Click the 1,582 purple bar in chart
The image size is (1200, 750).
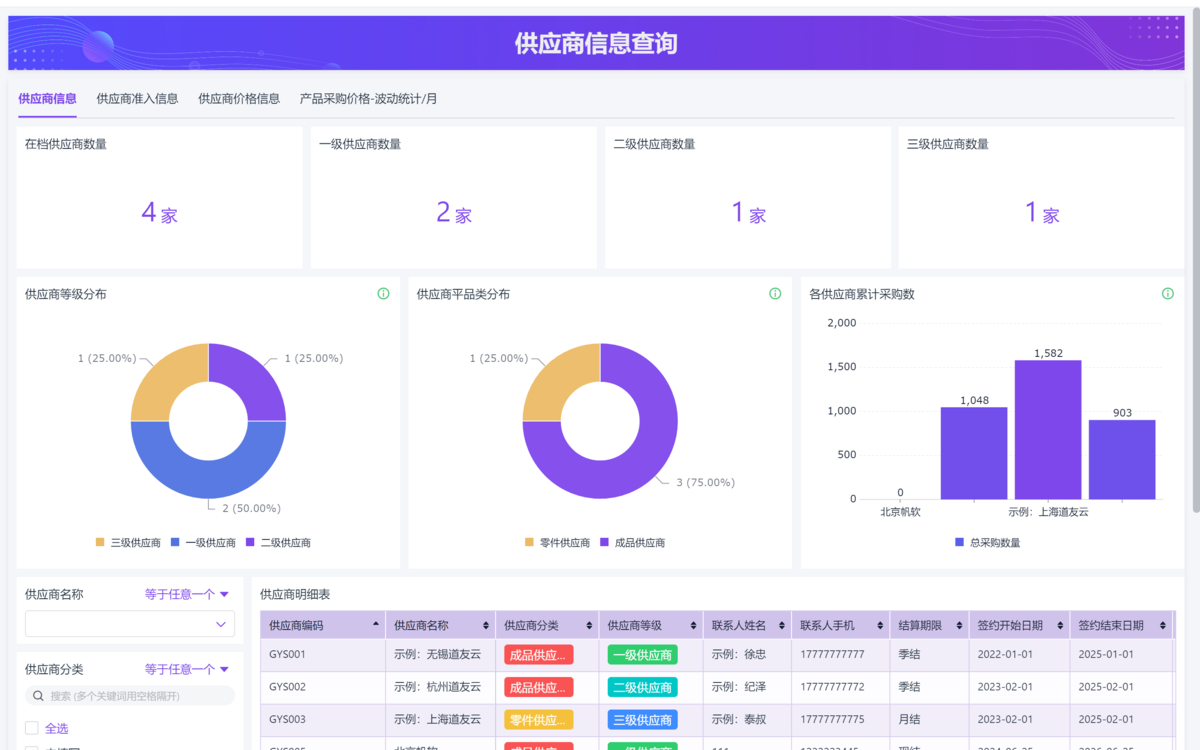pos(1048,430)
